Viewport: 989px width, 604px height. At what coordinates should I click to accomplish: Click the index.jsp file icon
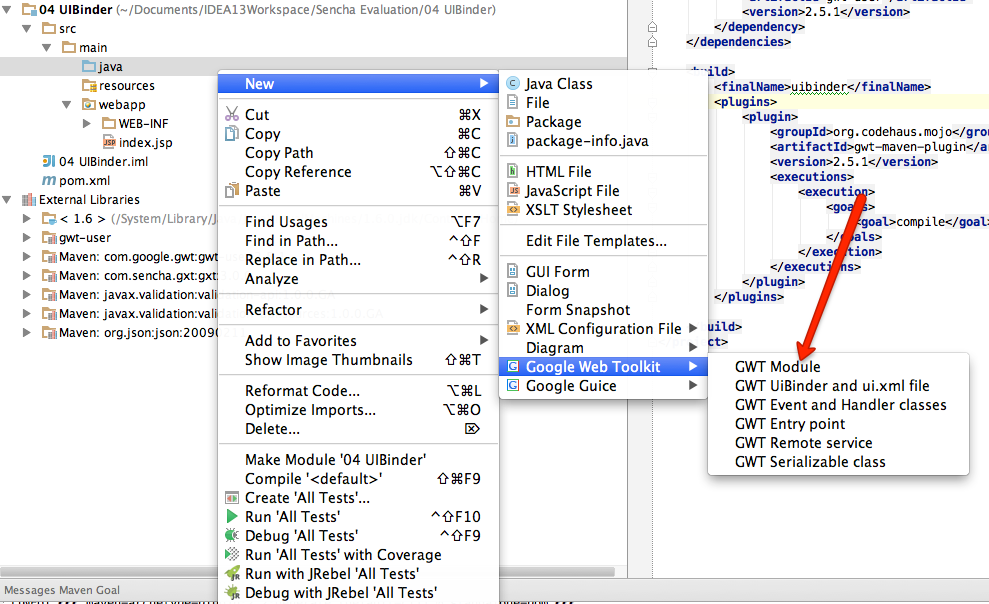click(x=109, y=142)
